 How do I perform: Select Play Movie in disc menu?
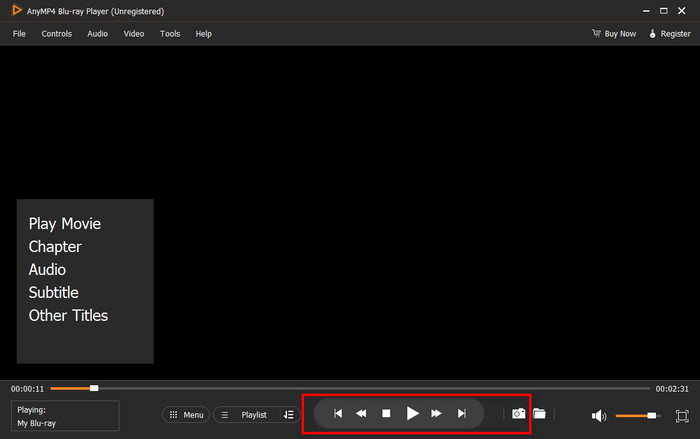coord(65,224)
